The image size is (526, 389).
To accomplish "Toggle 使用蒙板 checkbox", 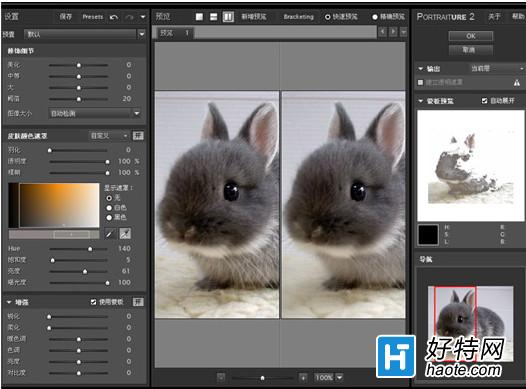I will [94, 302].
